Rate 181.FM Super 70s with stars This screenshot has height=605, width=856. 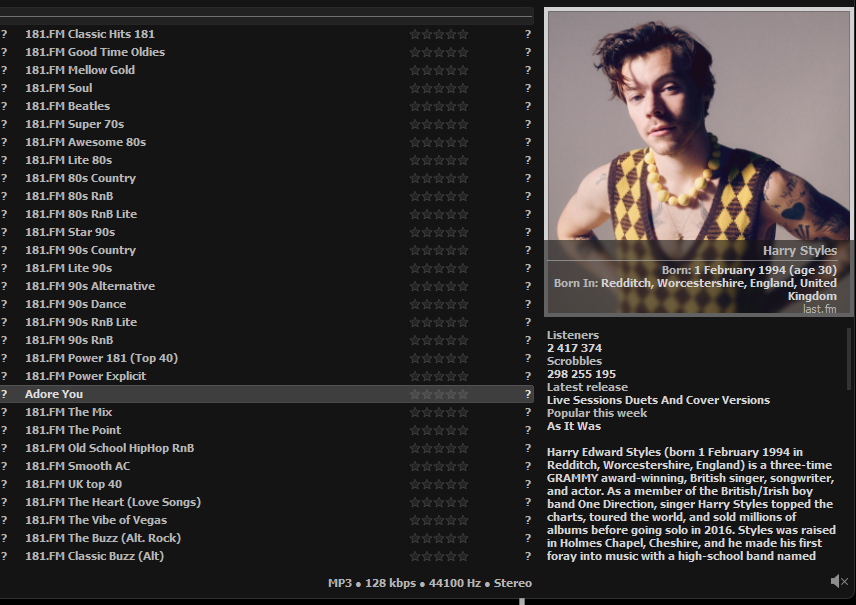point(439,124)
